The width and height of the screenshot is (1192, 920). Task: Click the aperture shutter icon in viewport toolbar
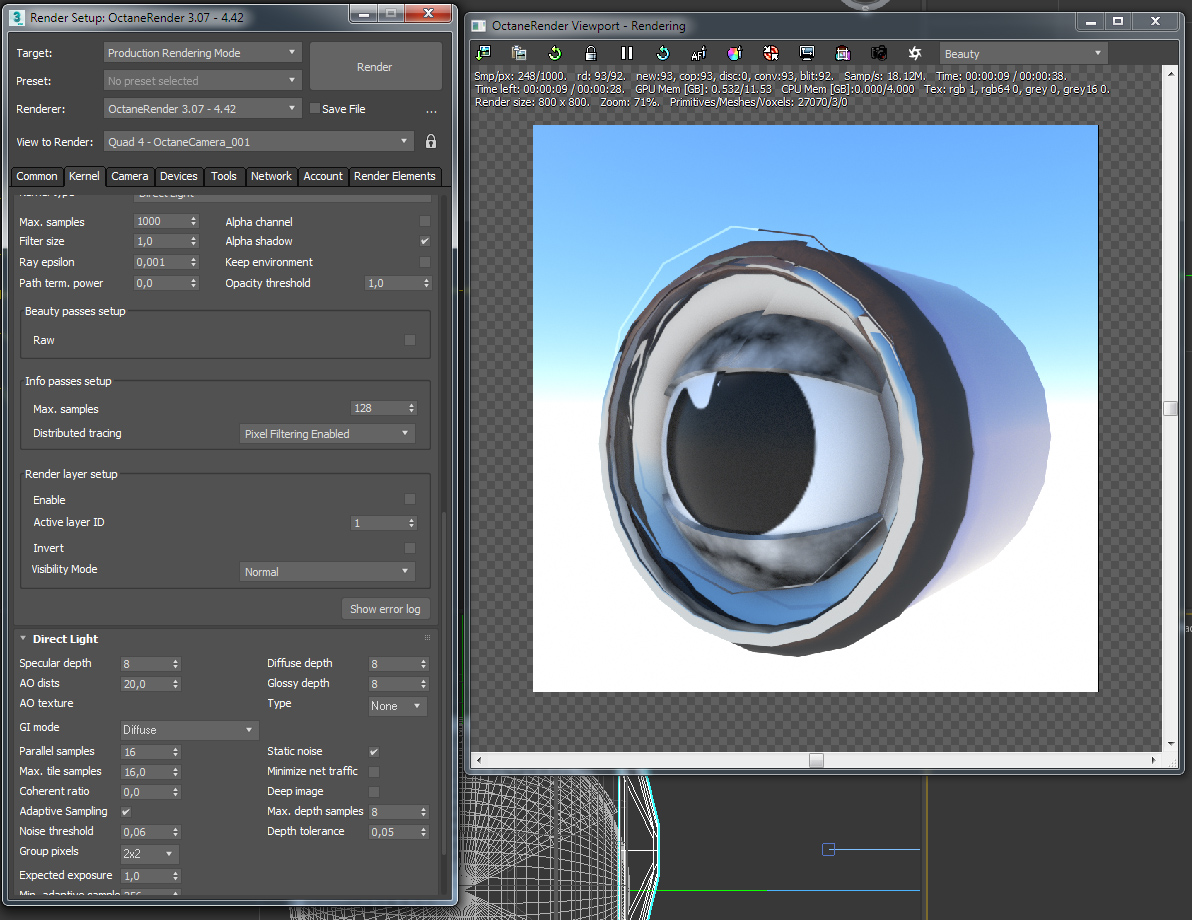915,53
